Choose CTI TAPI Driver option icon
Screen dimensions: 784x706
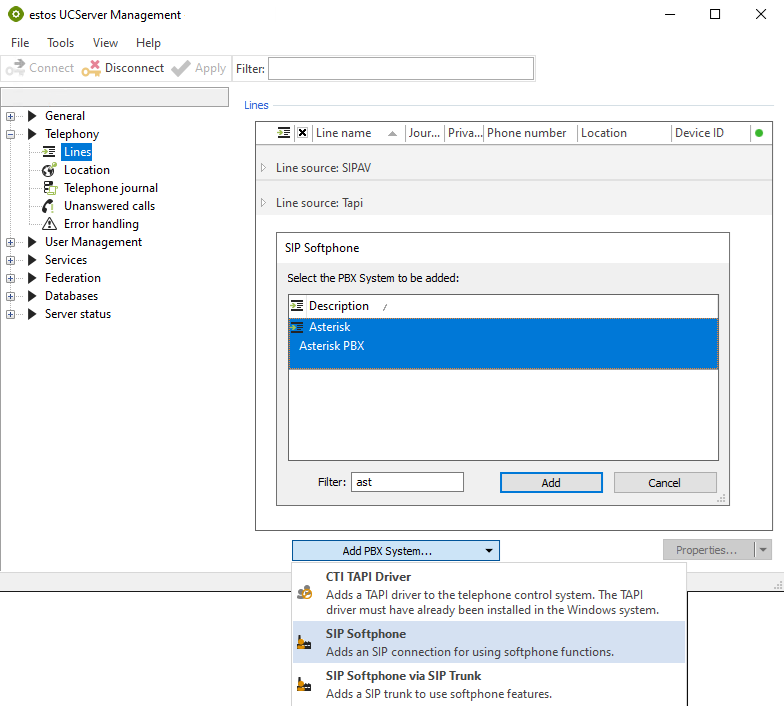pos(304,593)
